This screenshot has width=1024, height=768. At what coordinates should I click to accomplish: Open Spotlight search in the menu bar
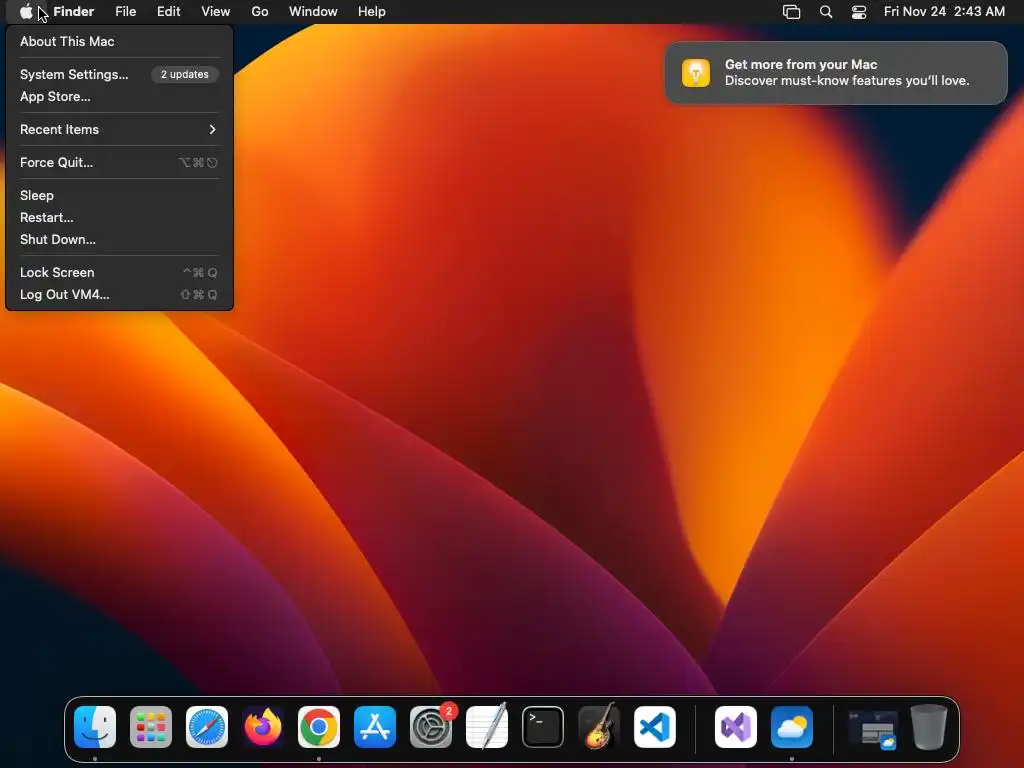click(826, 12)
